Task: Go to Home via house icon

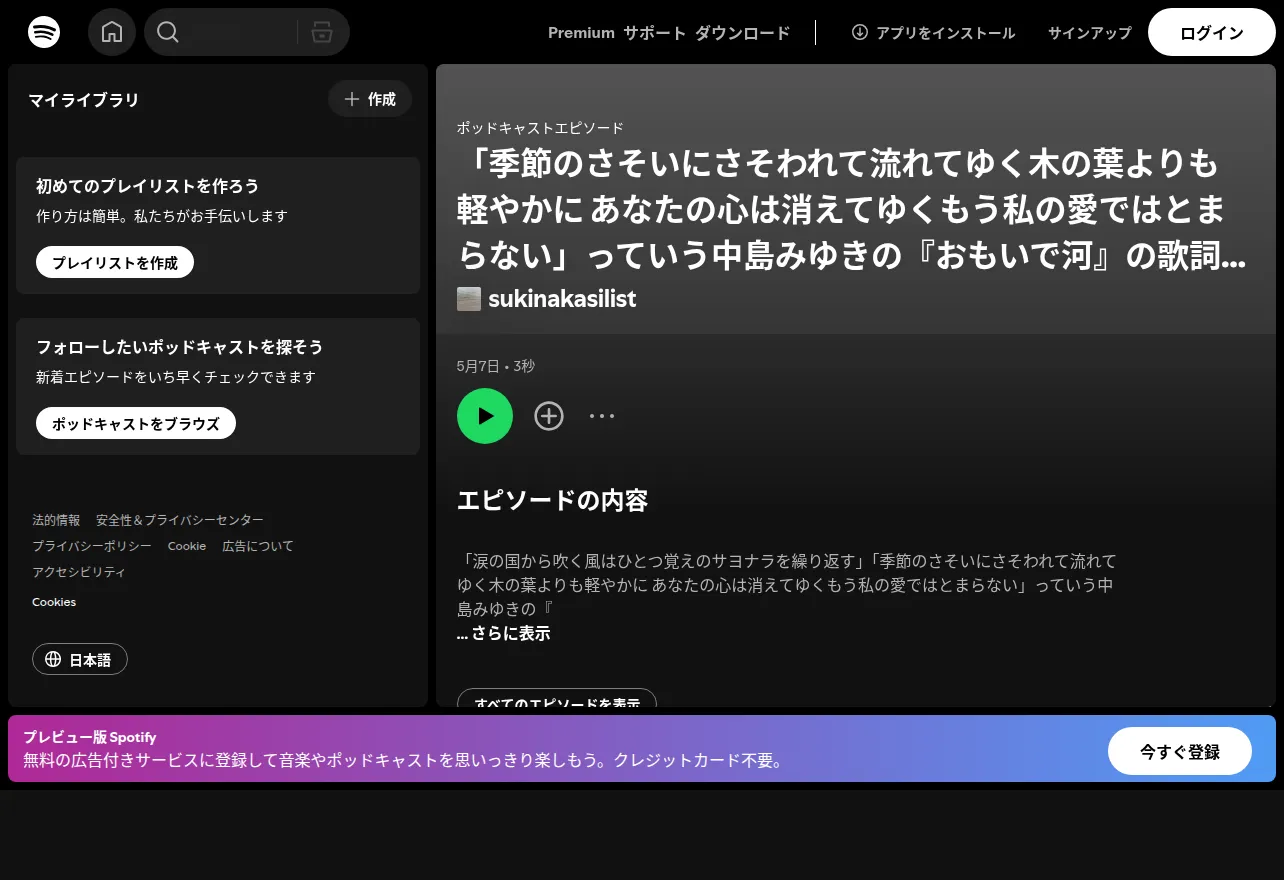Action: (x=112, y=32)
